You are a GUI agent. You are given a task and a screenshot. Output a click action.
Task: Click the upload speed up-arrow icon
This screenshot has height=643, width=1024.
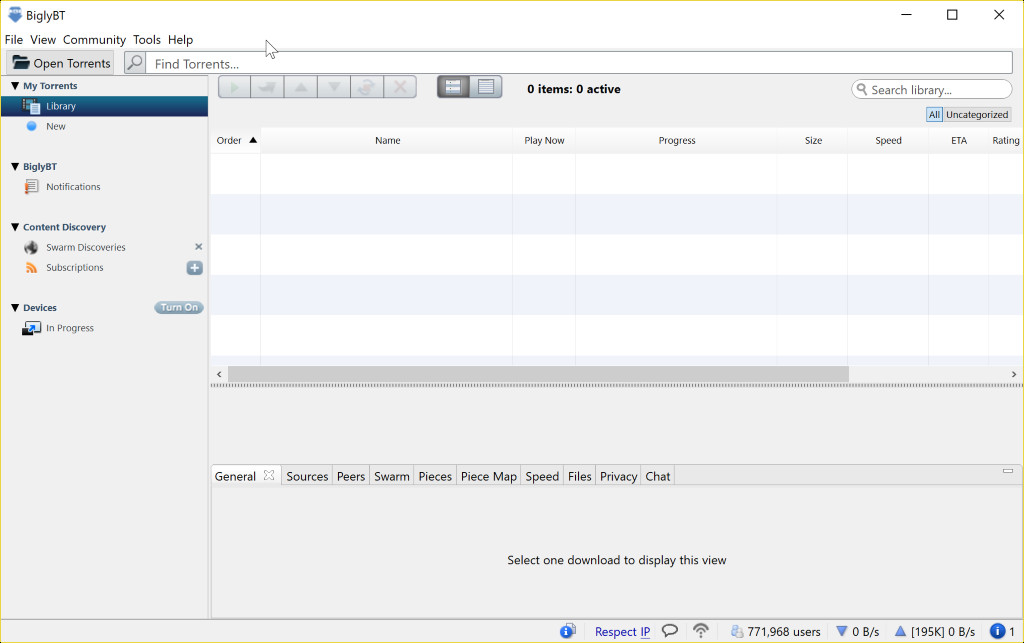[901, 631]
